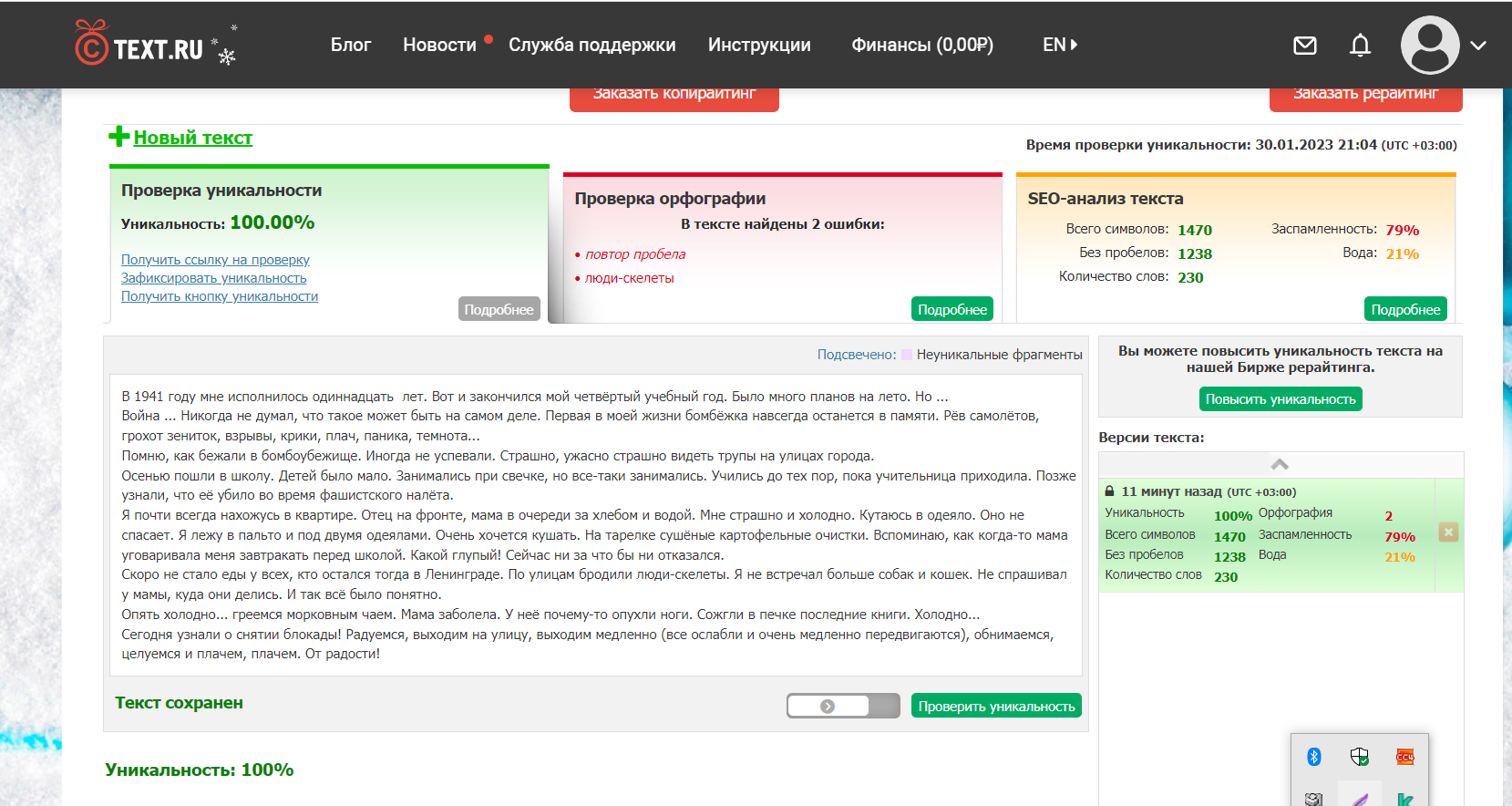Open the Блог menu item
The width and height of the screenshot is (1512, 806).
[350, 45]
